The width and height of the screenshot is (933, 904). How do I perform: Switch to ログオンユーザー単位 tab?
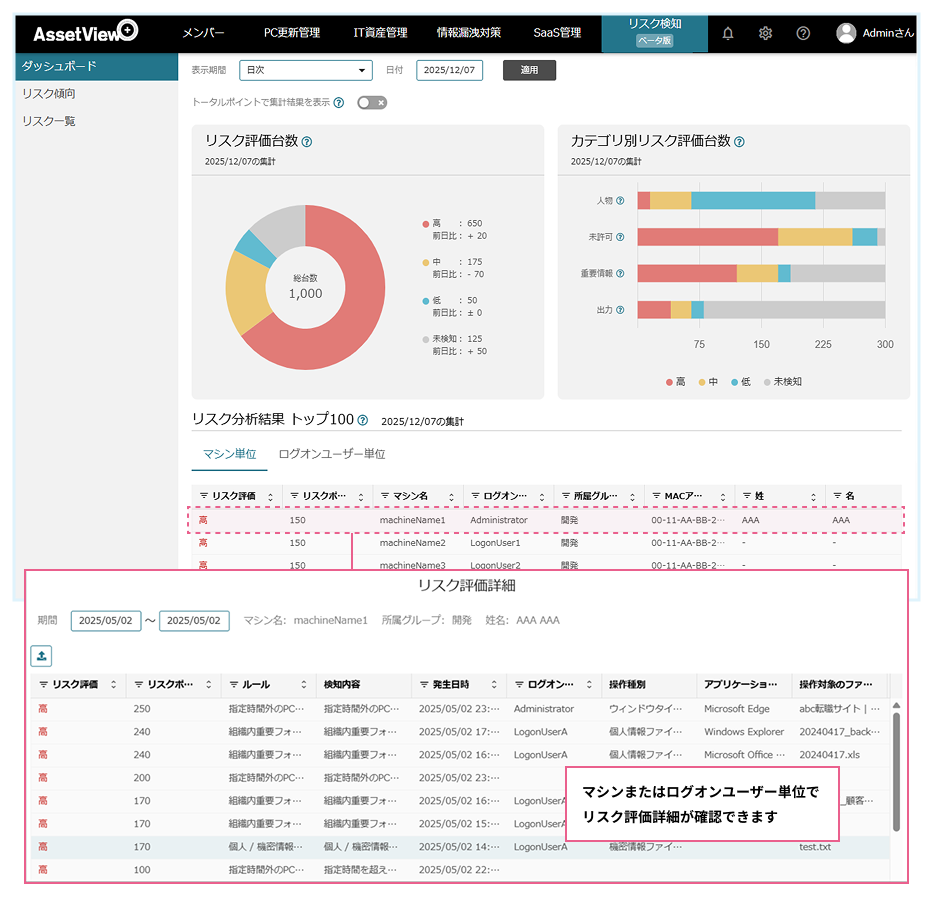pyautogui.click(x=331, y=454)
